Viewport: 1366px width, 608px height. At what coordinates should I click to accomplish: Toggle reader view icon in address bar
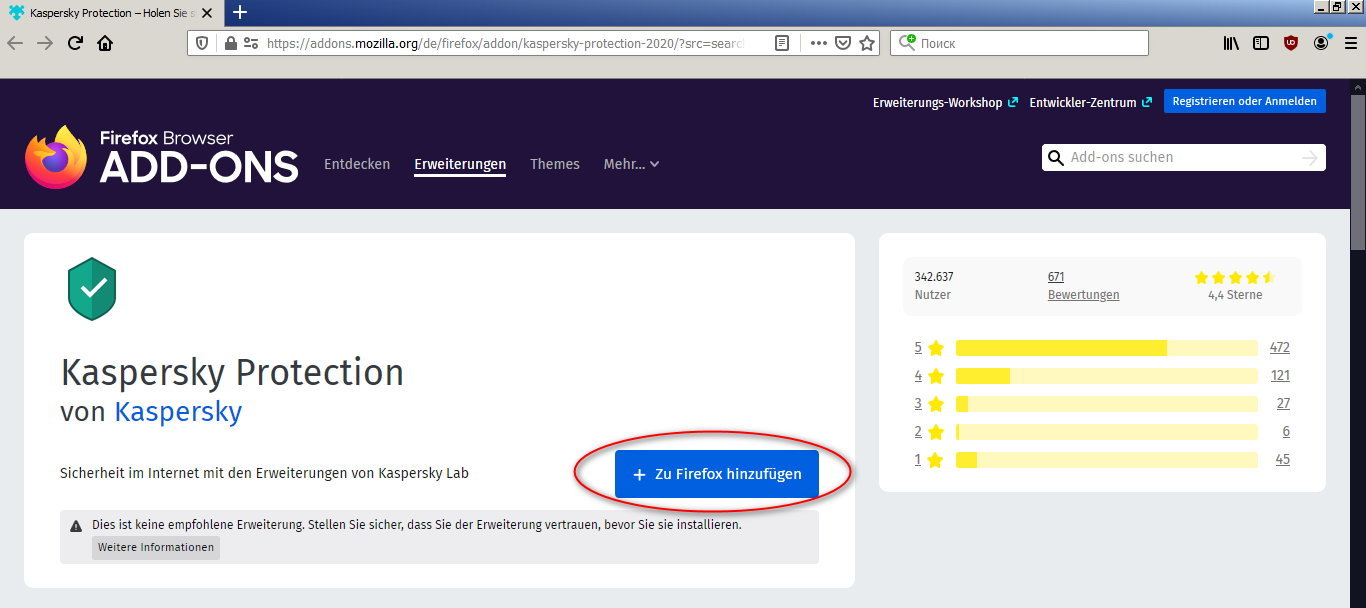[782, 43]
